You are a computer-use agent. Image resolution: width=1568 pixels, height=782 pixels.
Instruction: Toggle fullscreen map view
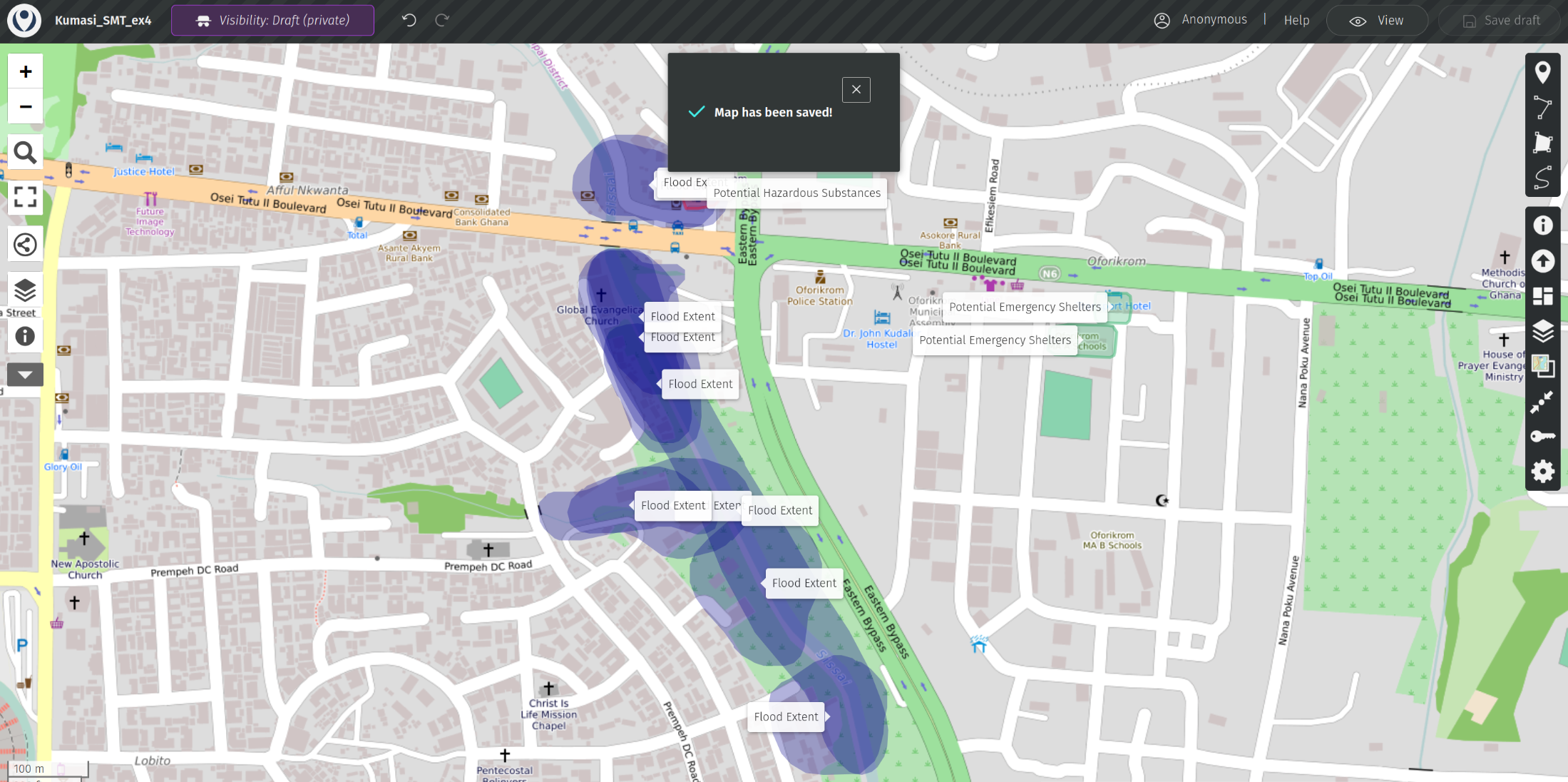tap(25, 197)
